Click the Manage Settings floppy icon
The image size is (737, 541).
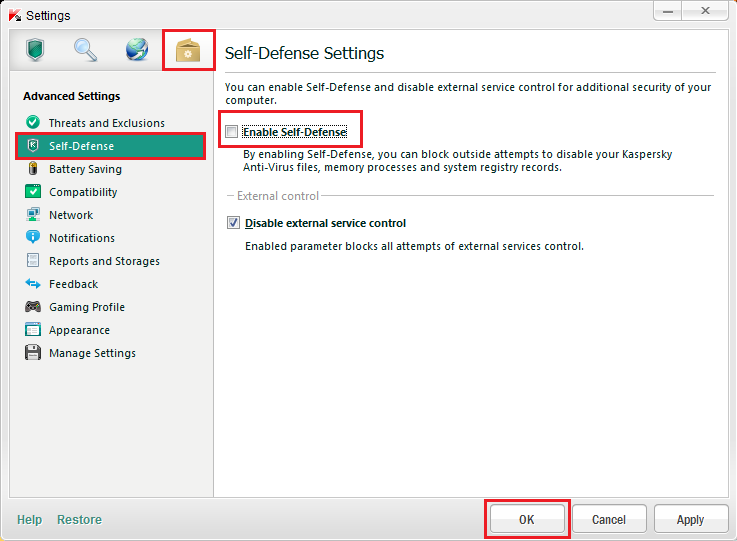(33, 353)
